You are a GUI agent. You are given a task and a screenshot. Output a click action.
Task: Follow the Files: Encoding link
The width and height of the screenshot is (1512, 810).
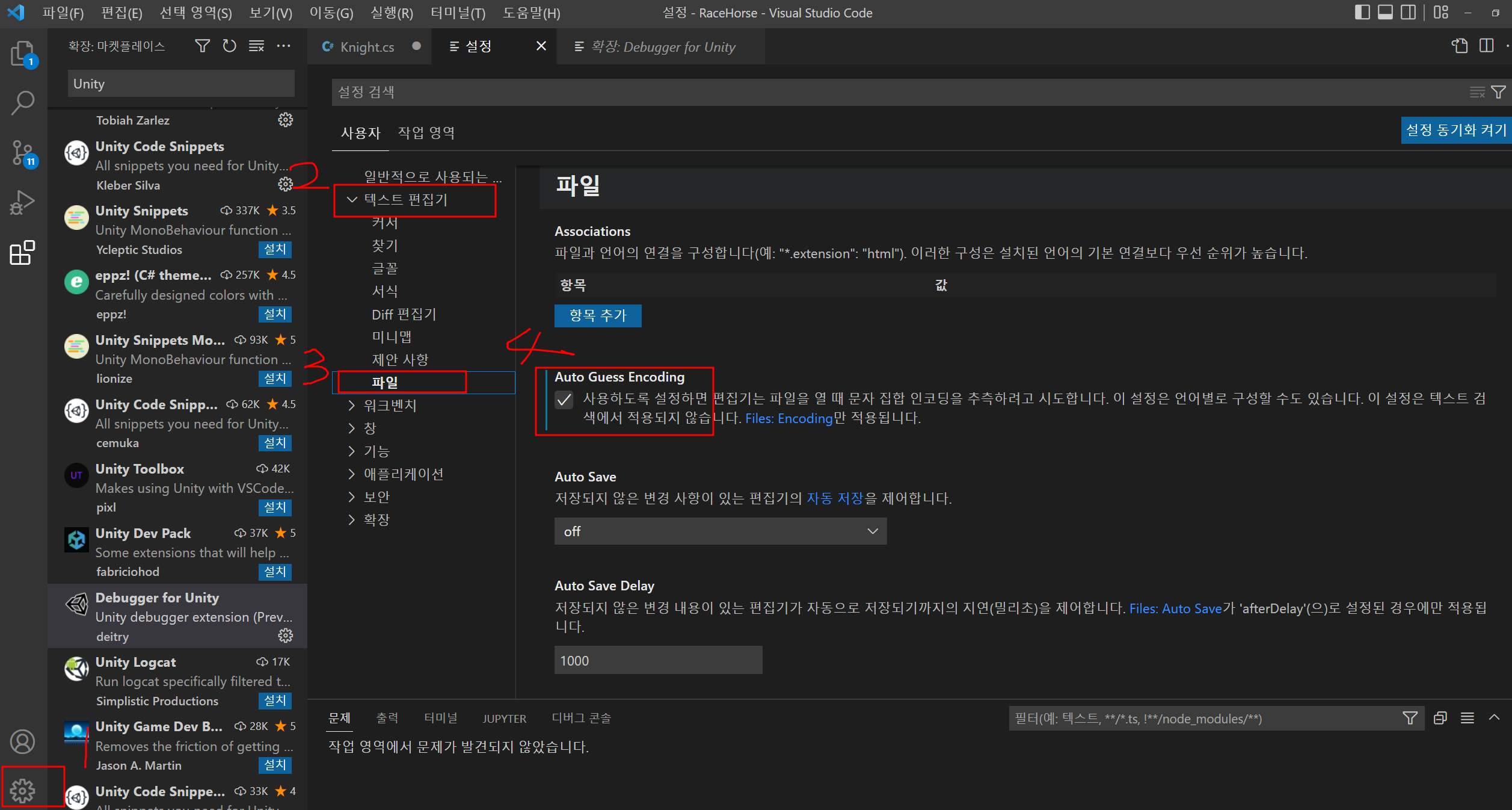click(789, 418)
